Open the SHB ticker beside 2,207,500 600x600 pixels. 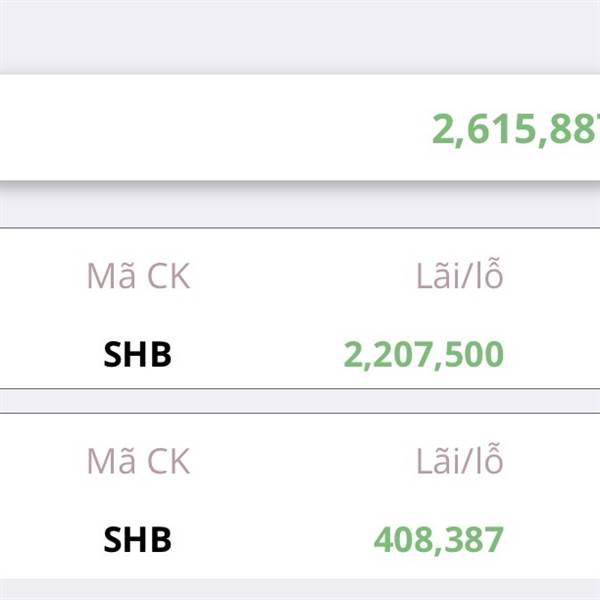point(137,354)
